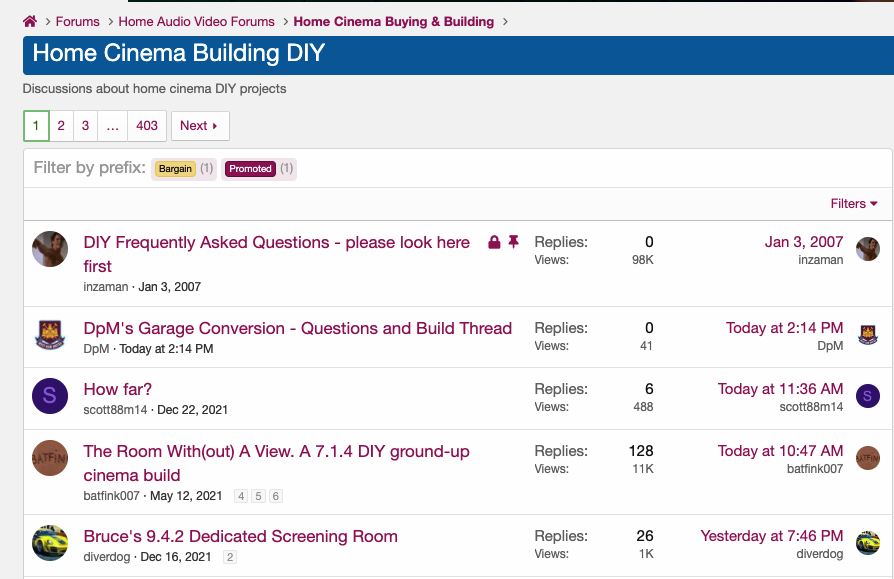
Task: Open page 2 of Bruce's Screening Room
Action: coord(230,558)
